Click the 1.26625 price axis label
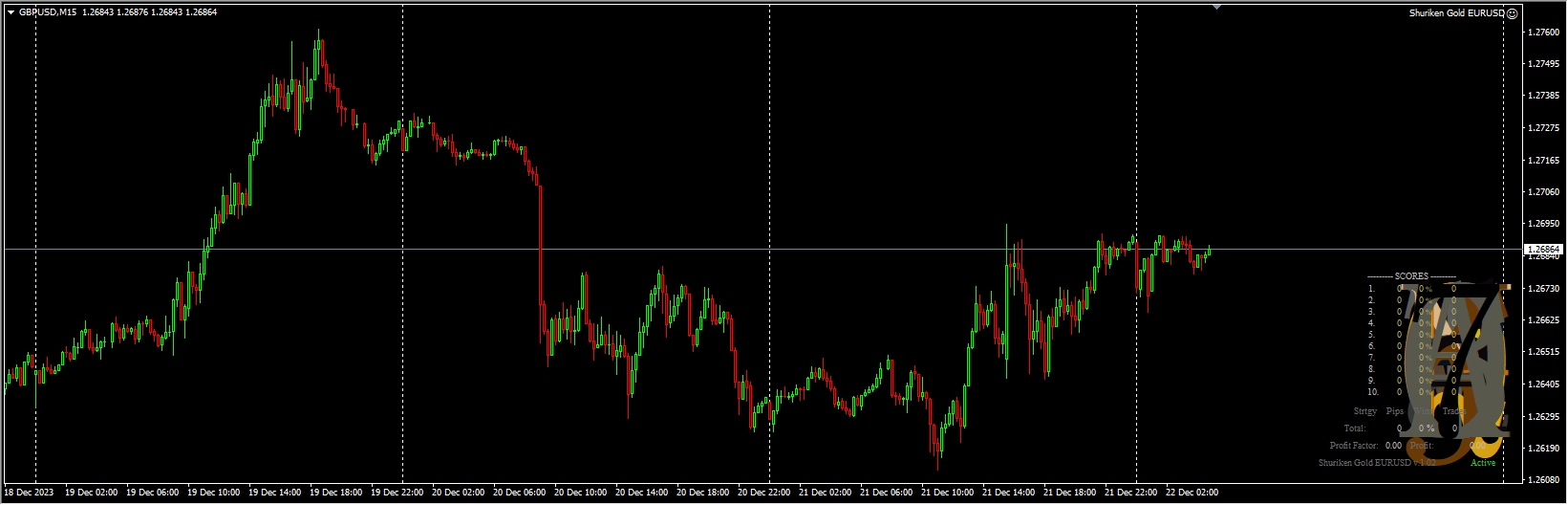The width and height of the screenshot is (1568, 505). pyautogui.click(x=1543, y=320)
